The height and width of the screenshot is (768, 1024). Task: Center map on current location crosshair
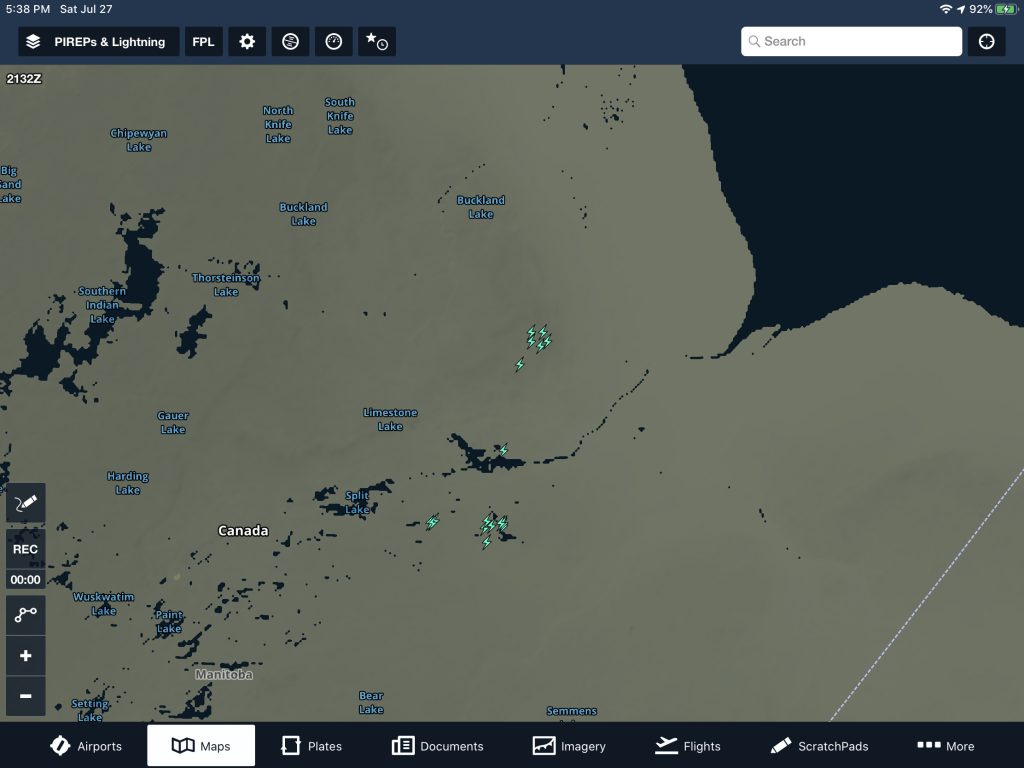987,42
